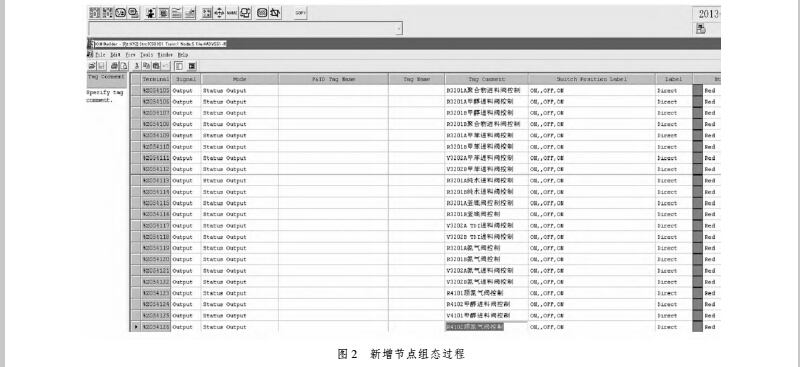Open the process alarm window icon

94,13
